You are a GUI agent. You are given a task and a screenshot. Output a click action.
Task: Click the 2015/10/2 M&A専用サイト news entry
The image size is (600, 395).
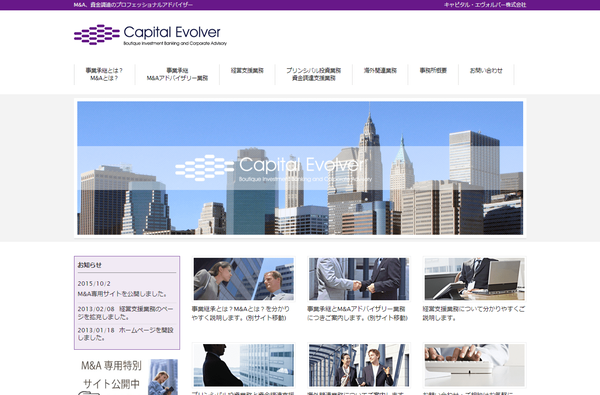(122, 289)
